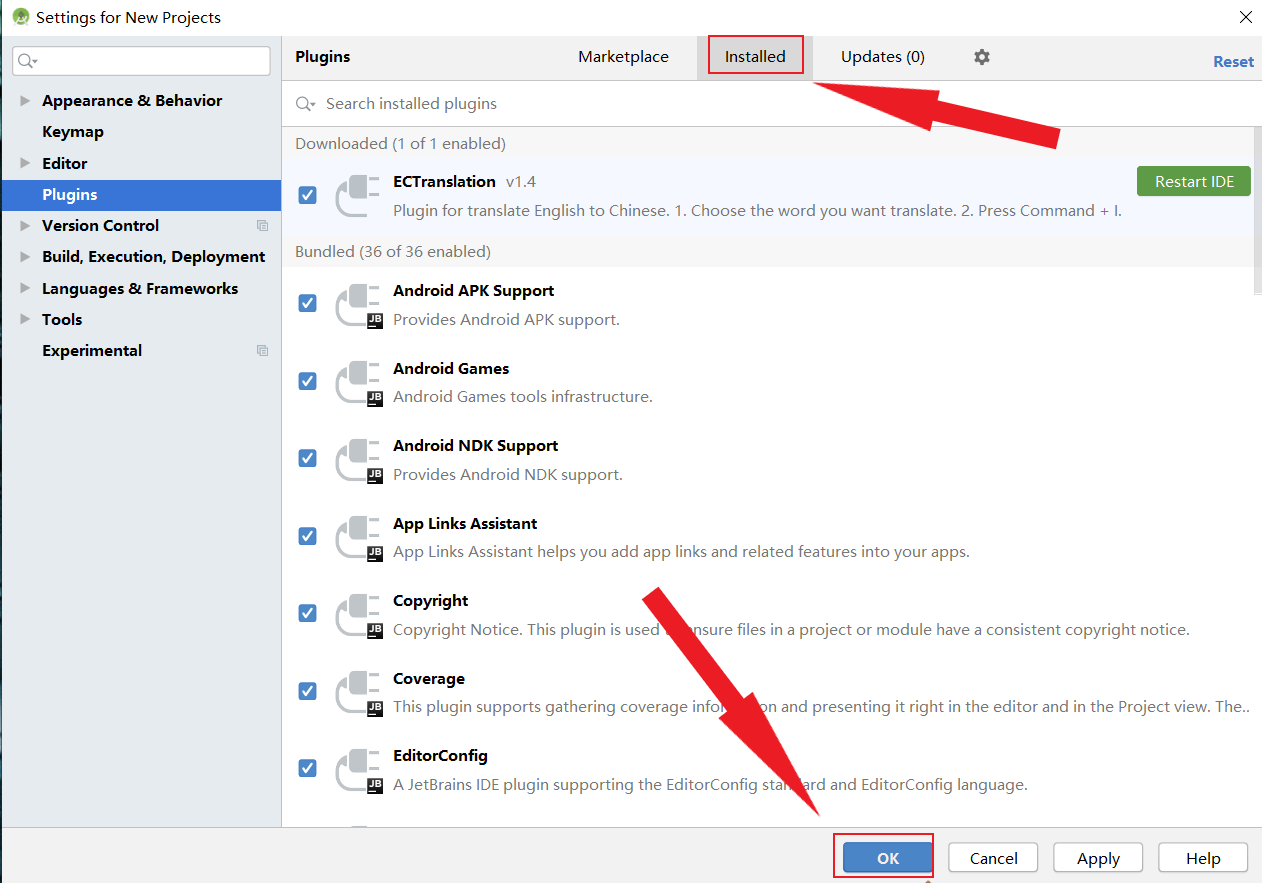Toggle App Links Assistant checkbox
Screen dimensions: 1262x883
click(308, 536)
